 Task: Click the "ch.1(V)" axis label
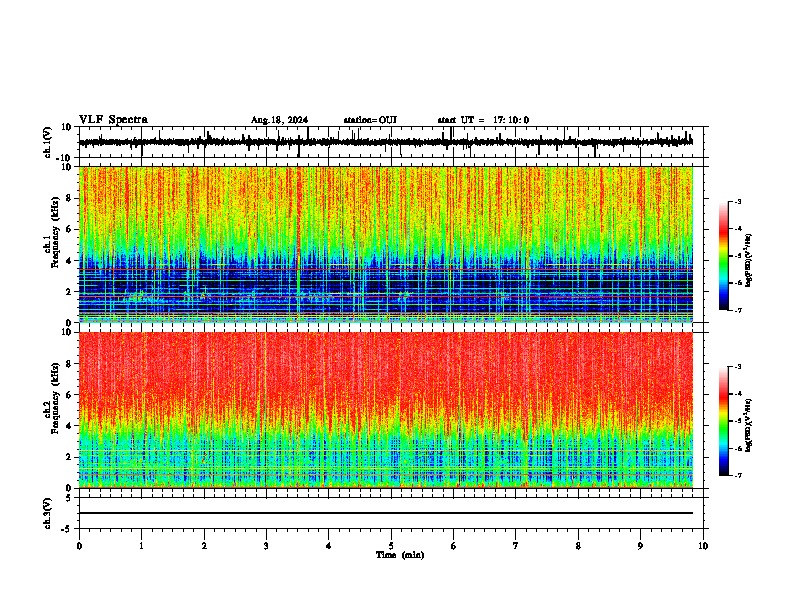click(x=48, y=142)
